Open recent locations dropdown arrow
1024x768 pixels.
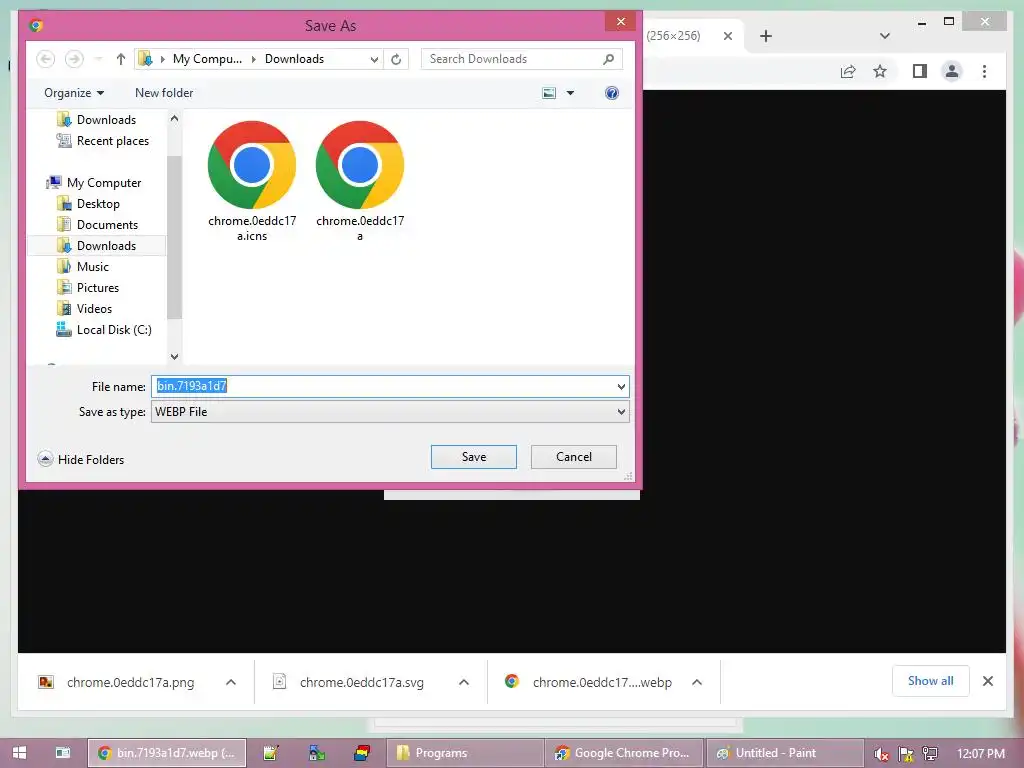click(98, 59)
